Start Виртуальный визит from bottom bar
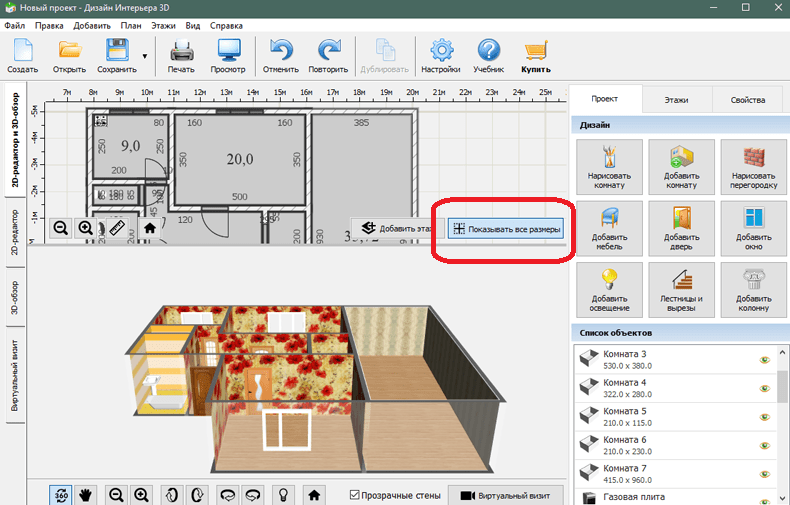 pyautogui.click(x=505, y=495)
